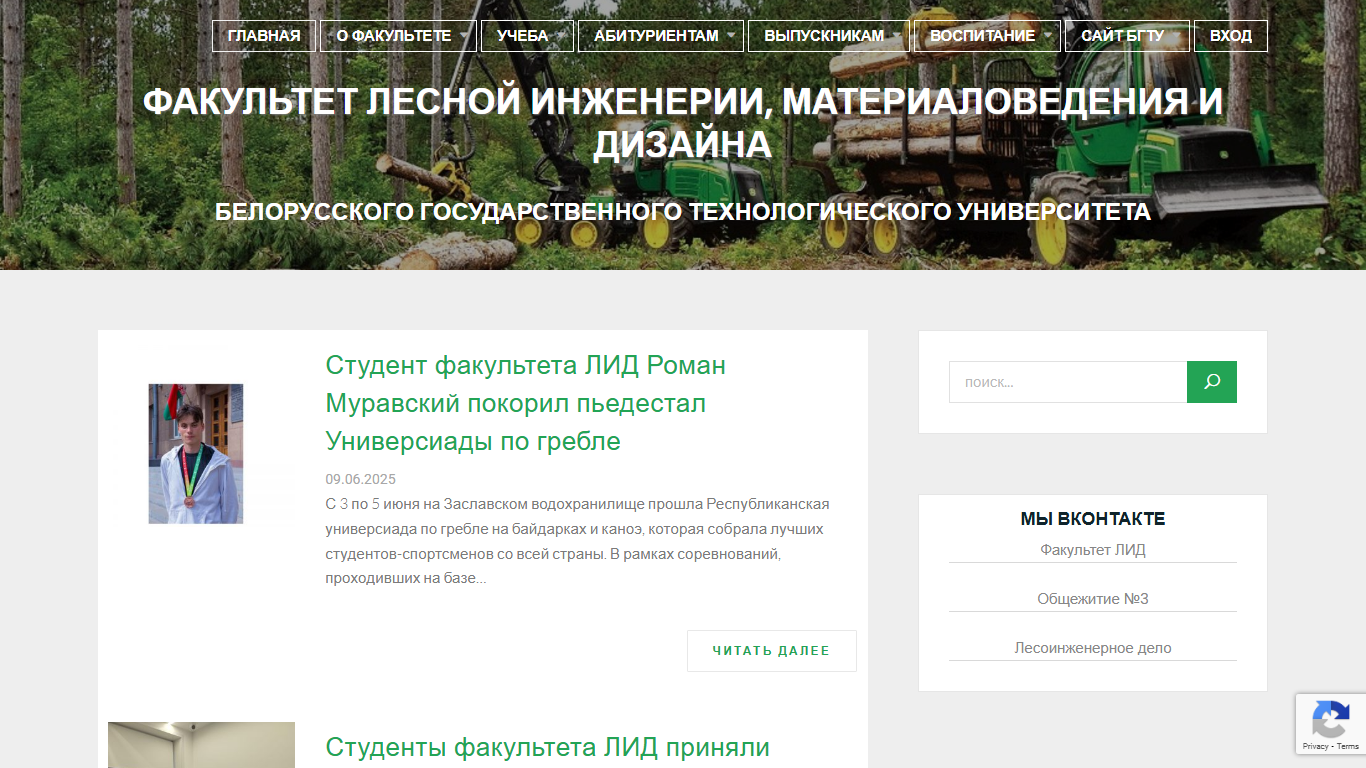
Task: Click reCAPTCHA Privacy link
Action: [x=1315, y=746]
